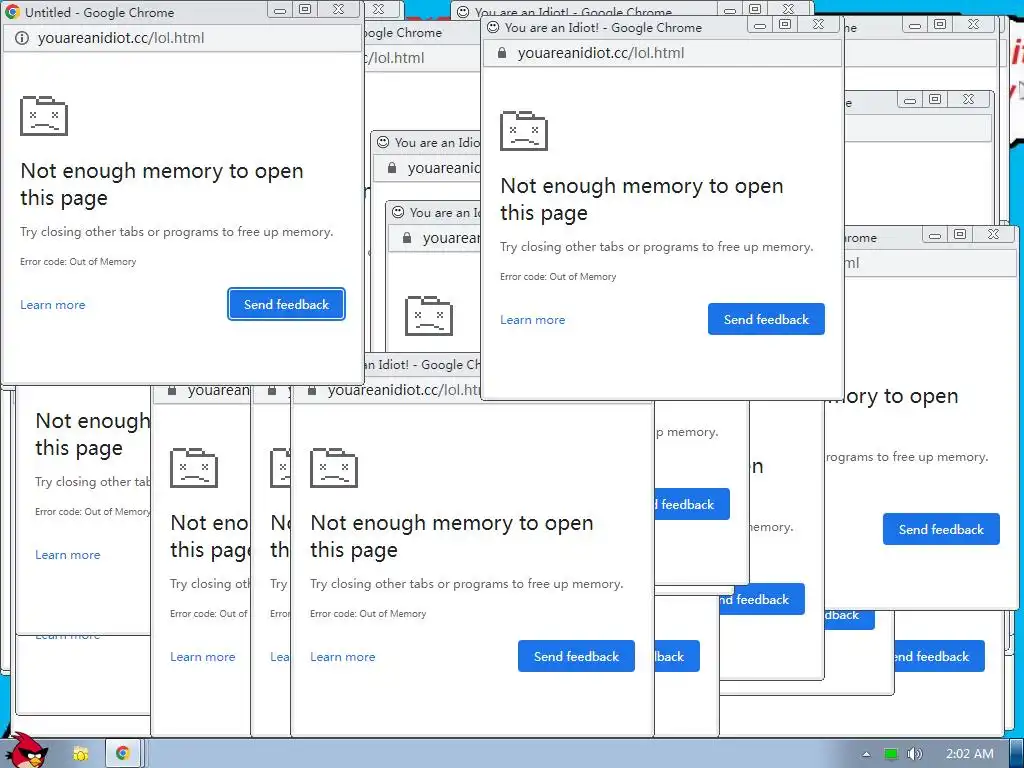This screenshot has height=768, width=1024.
Task: Open Learn more link in the Untitled window
Action: tap(52, 305)
